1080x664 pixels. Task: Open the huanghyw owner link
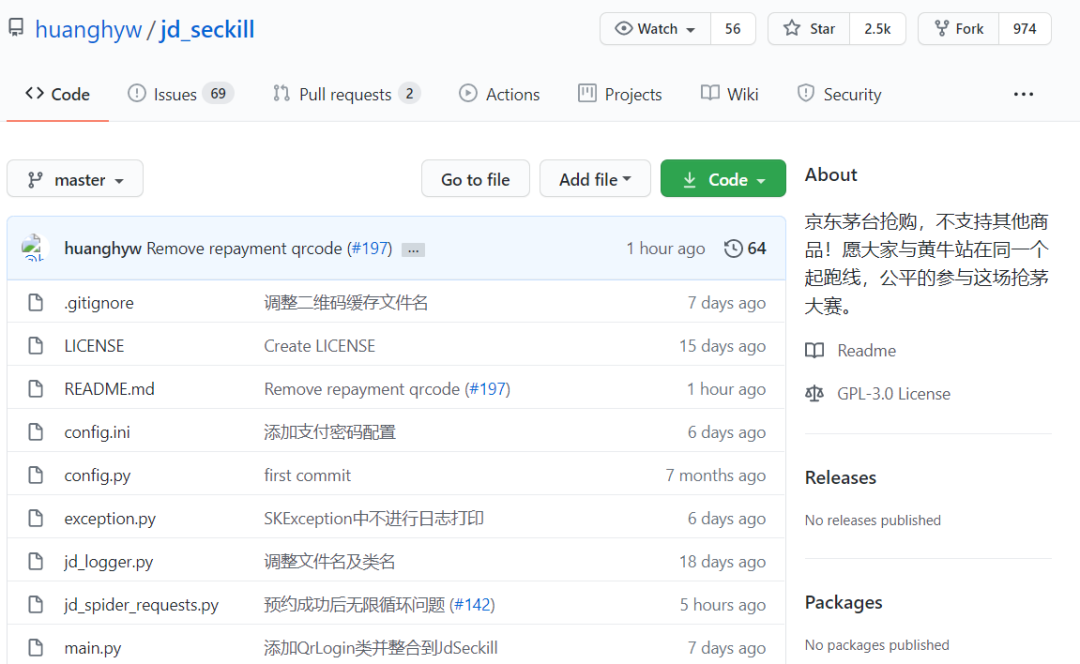point(88,30)
